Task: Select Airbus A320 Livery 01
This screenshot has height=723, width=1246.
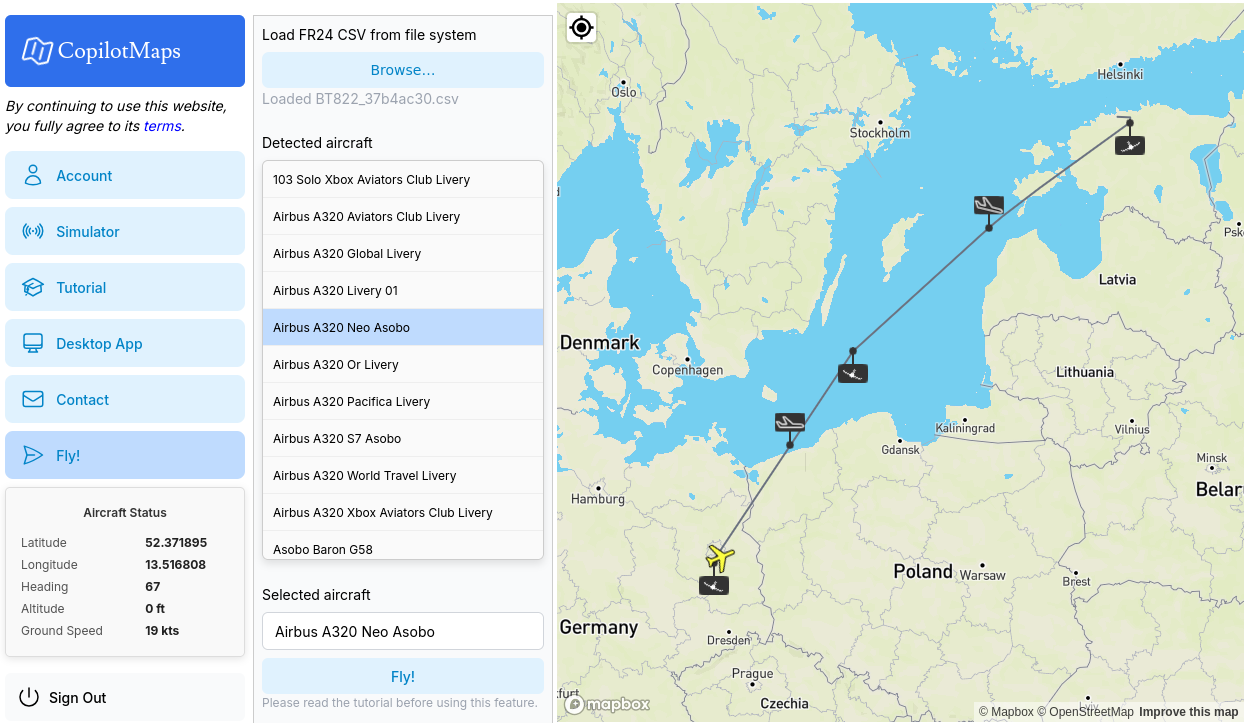Action: click(x=403, y=291)
